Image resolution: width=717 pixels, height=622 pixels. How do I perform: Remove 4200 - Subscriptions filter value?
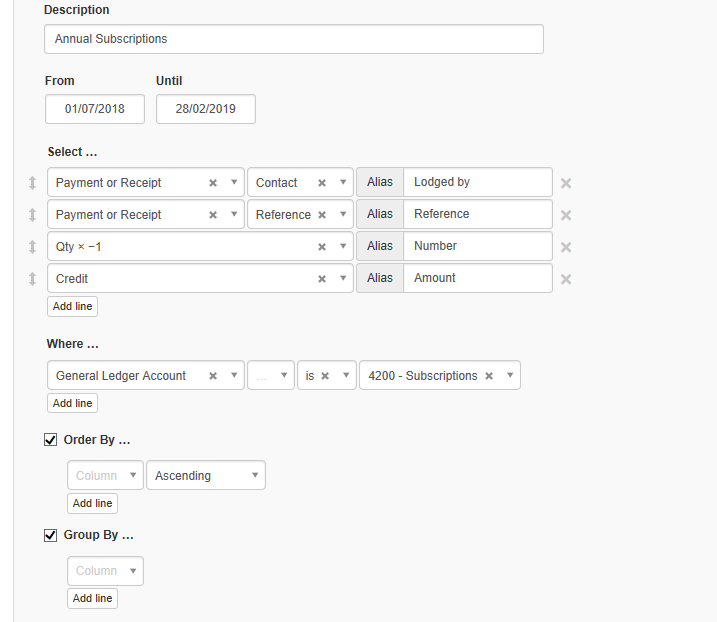pyautogui.click(x=489, y=376)
